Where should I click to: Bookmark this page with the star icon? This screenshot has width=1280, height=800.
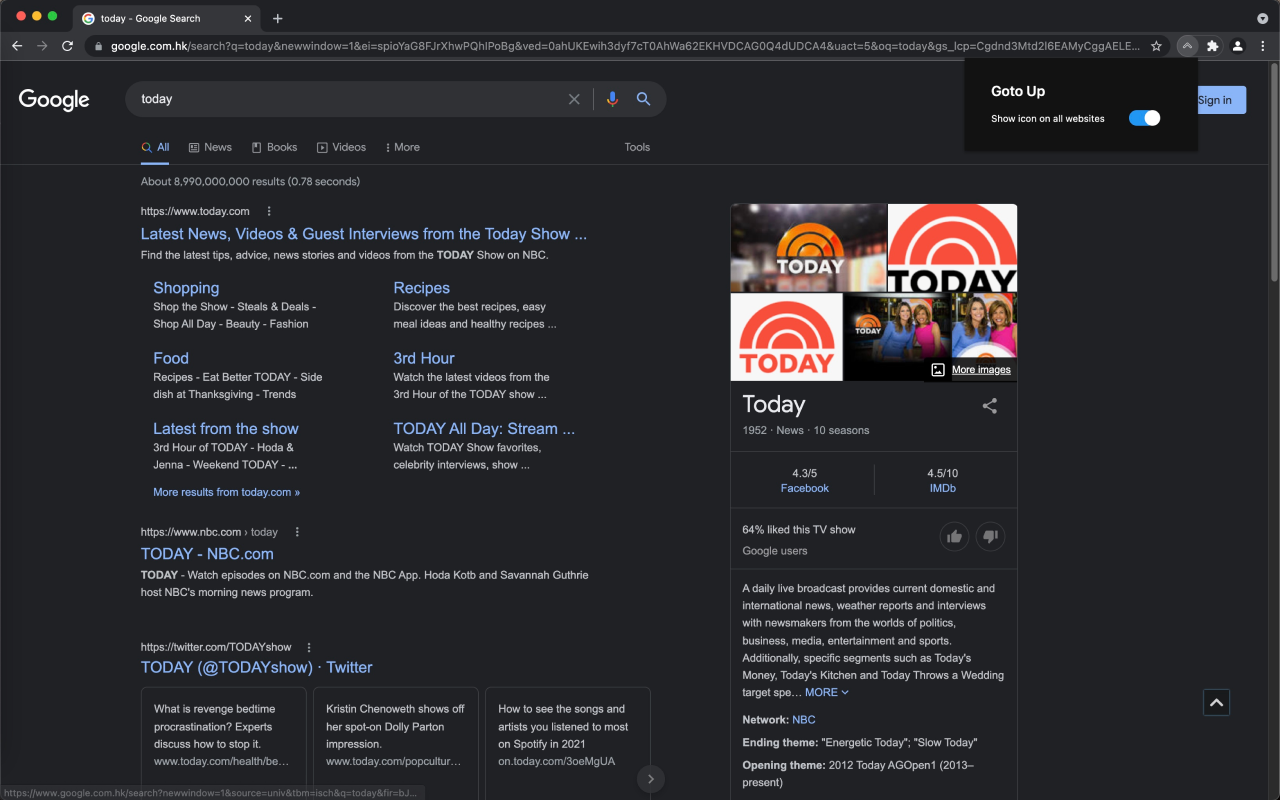pyautogui.click(x=1155, y=45)
